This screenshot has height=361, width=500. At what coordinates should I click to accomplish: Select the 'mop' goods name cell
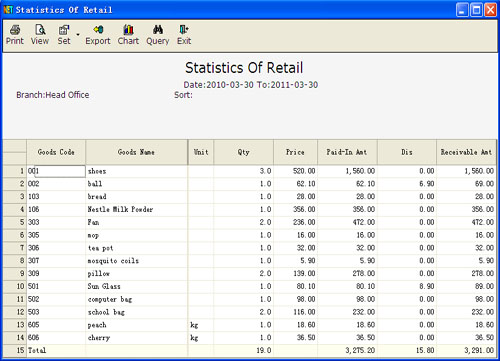tap(137, 235)
